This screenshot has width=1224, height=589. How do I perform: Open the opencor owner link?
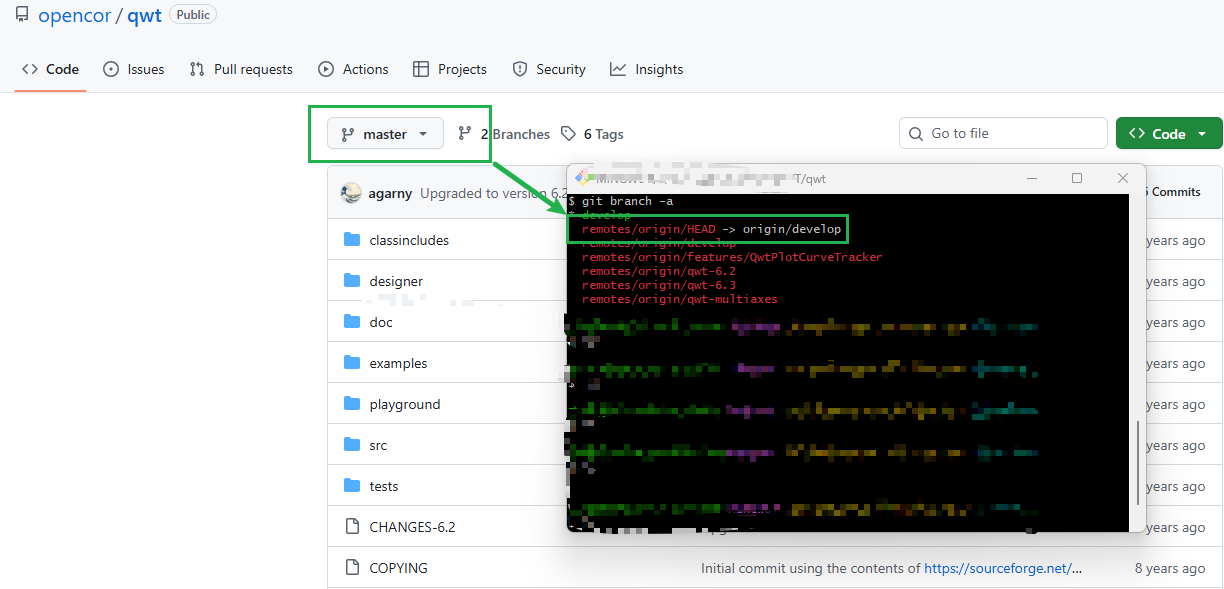(x=74, y=16)
